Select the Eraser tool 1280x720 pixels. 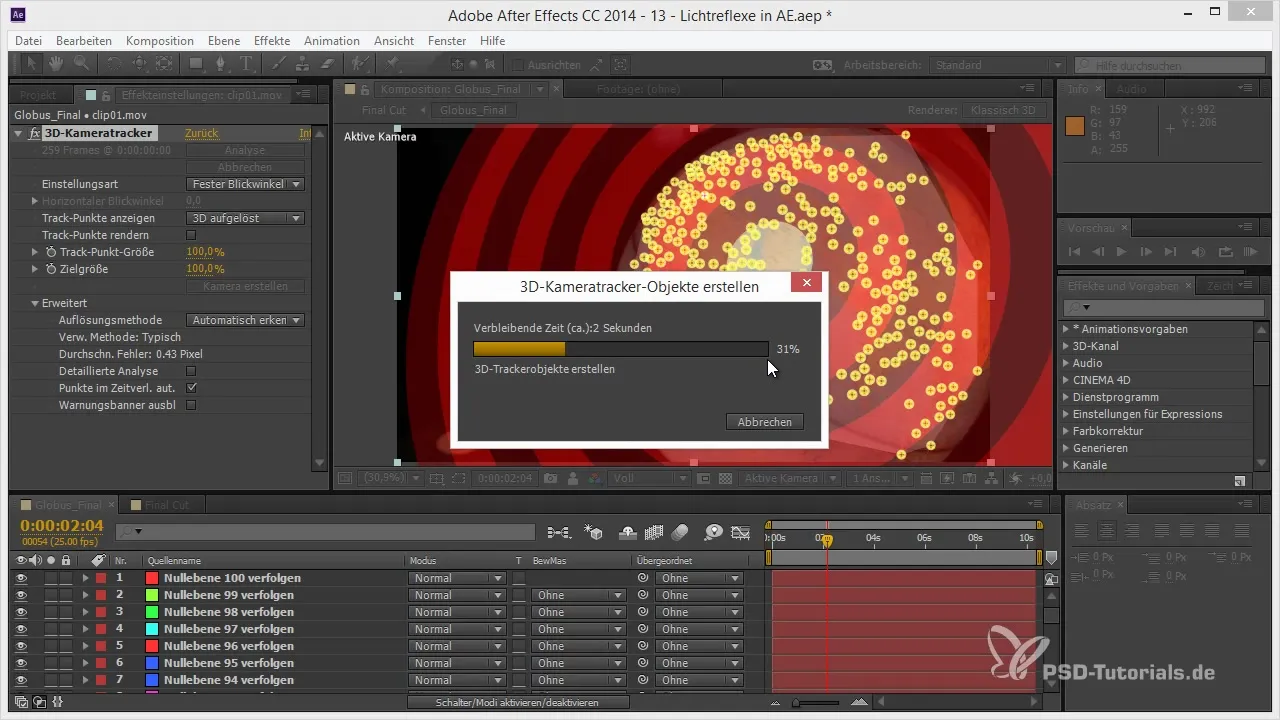pyautogui.click(x=328, y=64)
